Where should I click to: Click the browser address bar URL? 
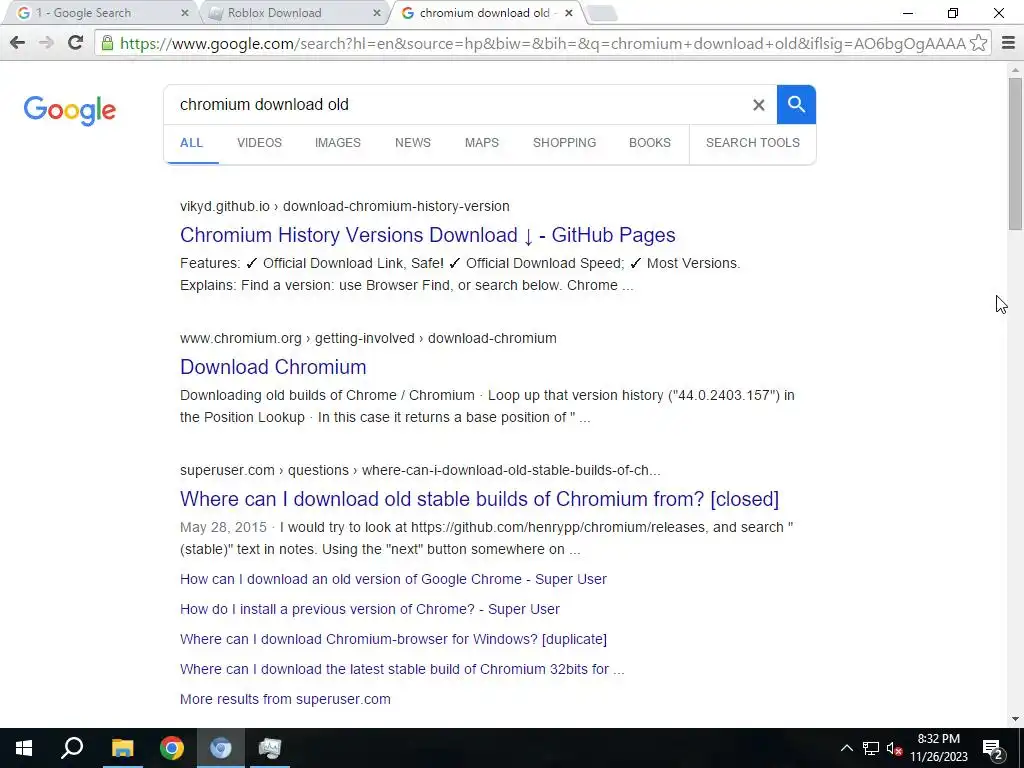click(x=542, y=43)
